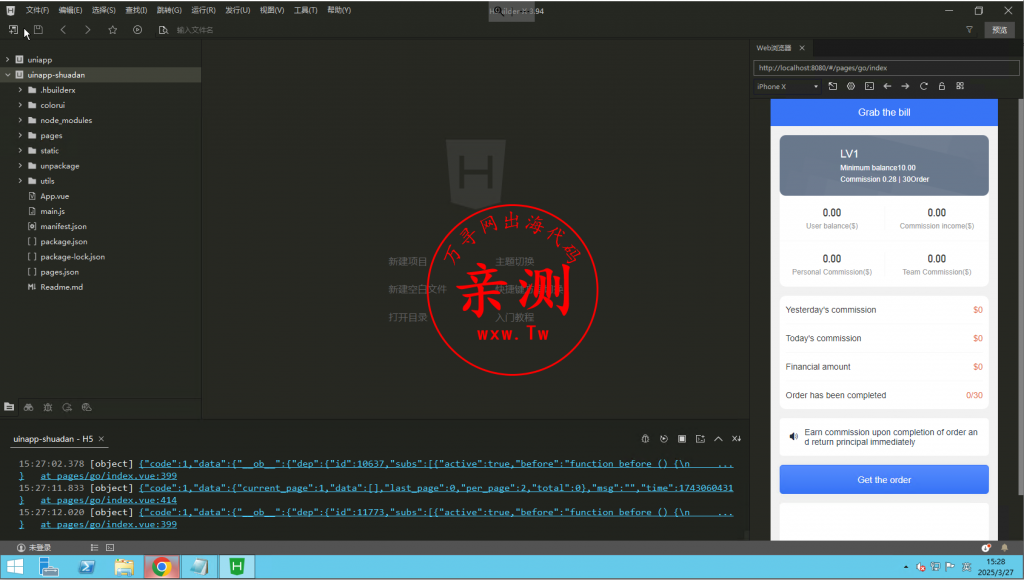Click the filter funnel icon

pos(968,30)
